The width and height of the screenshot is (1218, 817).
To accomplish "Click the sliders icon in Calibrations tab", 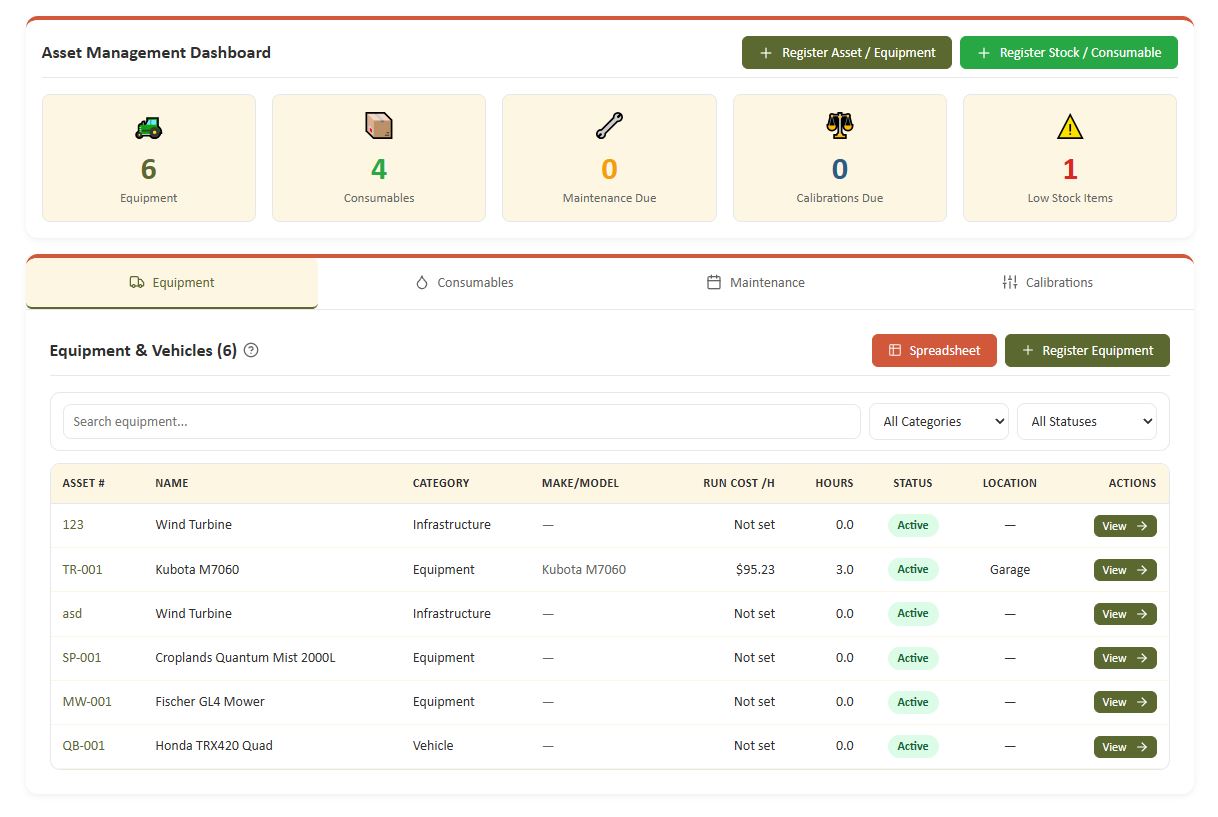I will point(1010,283).
